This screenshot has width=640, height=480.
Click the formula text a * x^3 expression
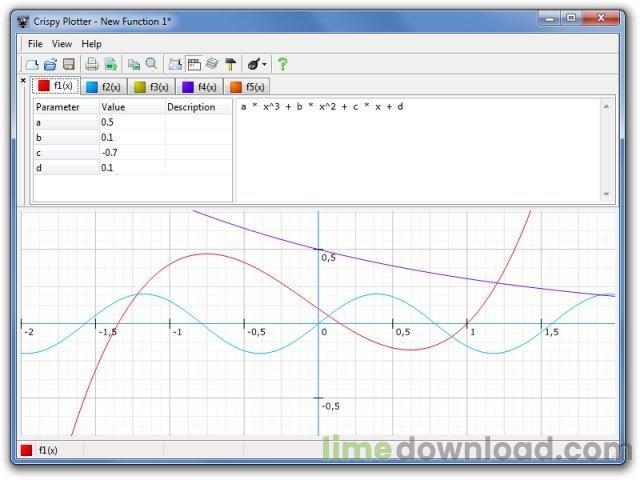(x=322, y=107)
